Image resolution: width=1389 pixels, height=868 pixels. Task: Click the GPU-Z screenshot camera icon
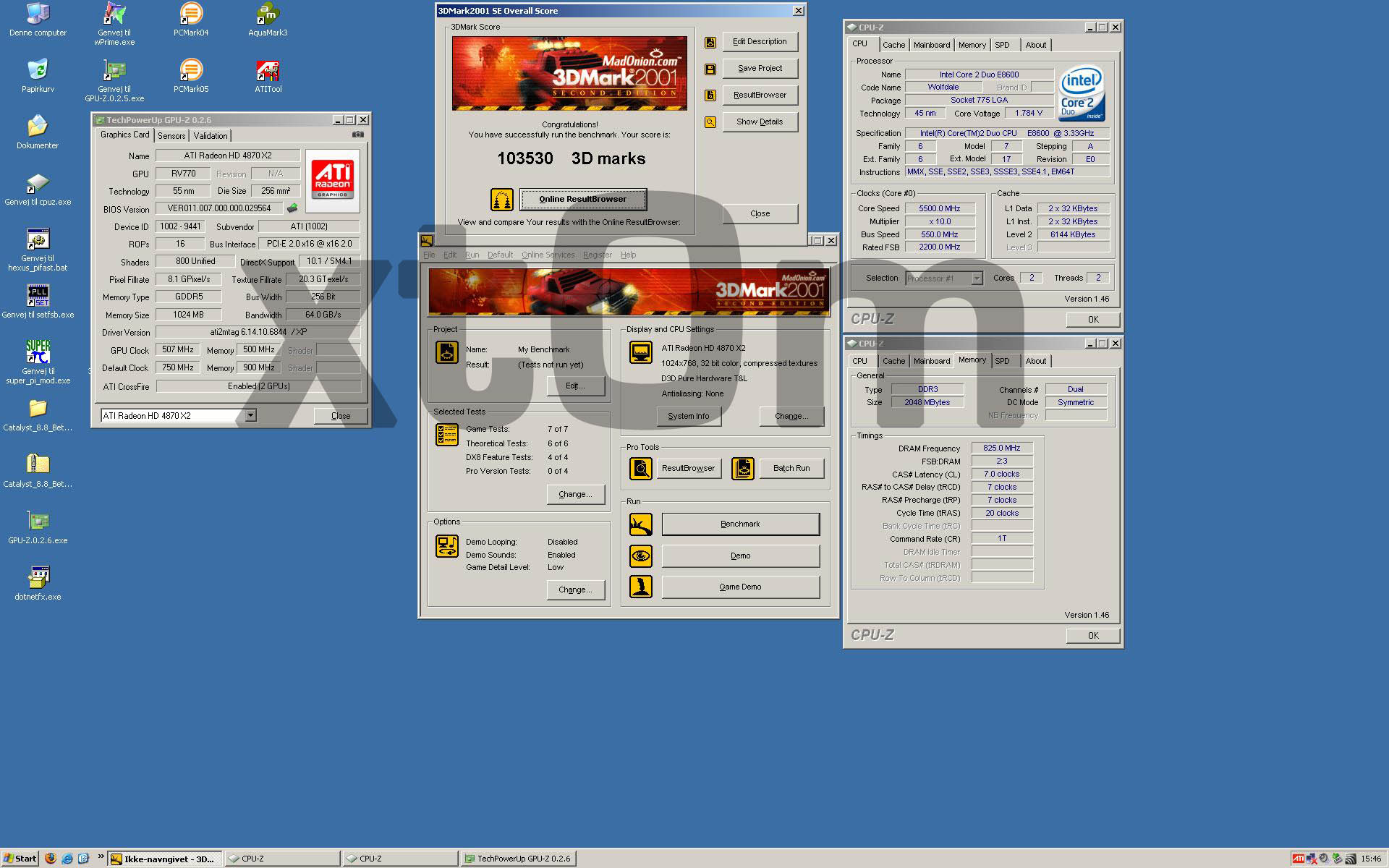(x=357, y=135)
